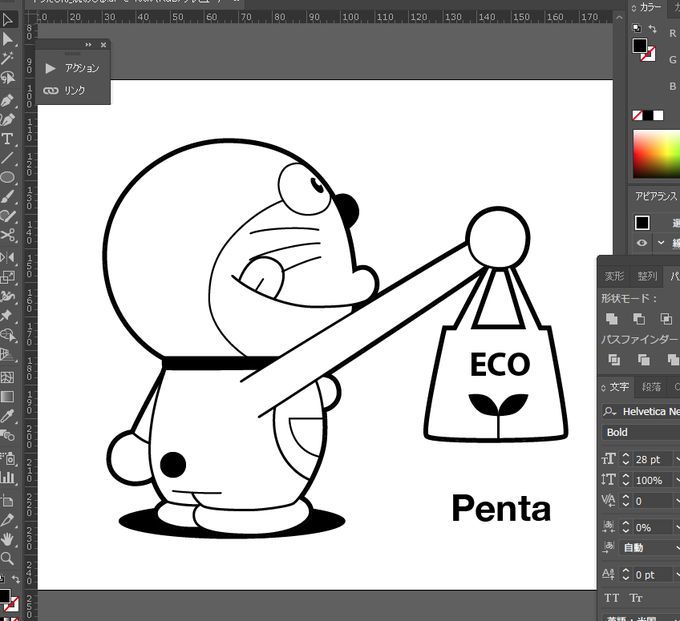Pick a color from the spectrum ramp
680x621 pixels.
point(656,154)
